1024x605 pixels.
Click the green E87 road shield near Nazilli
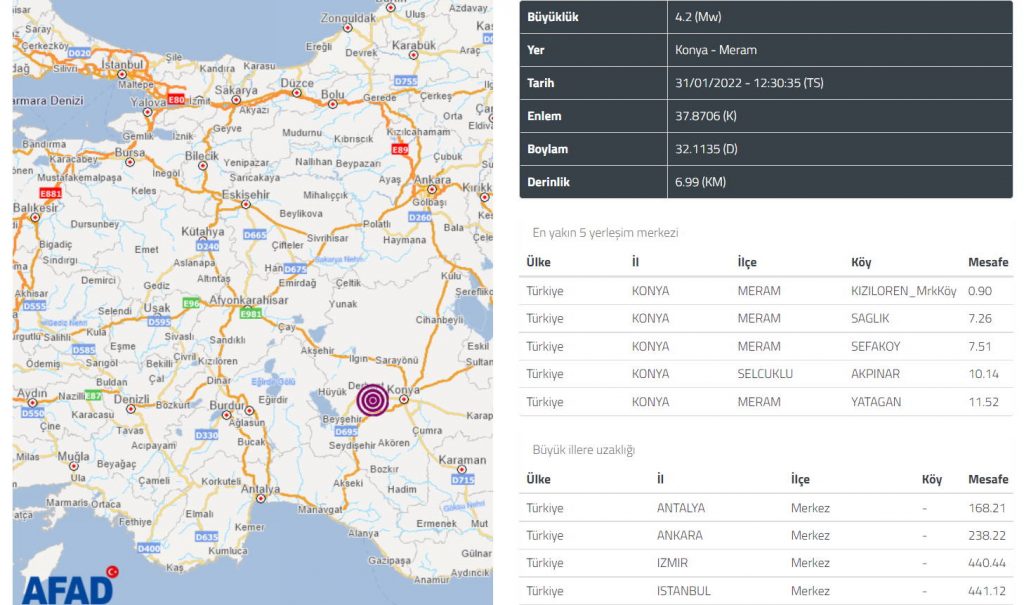coord(93,395)
